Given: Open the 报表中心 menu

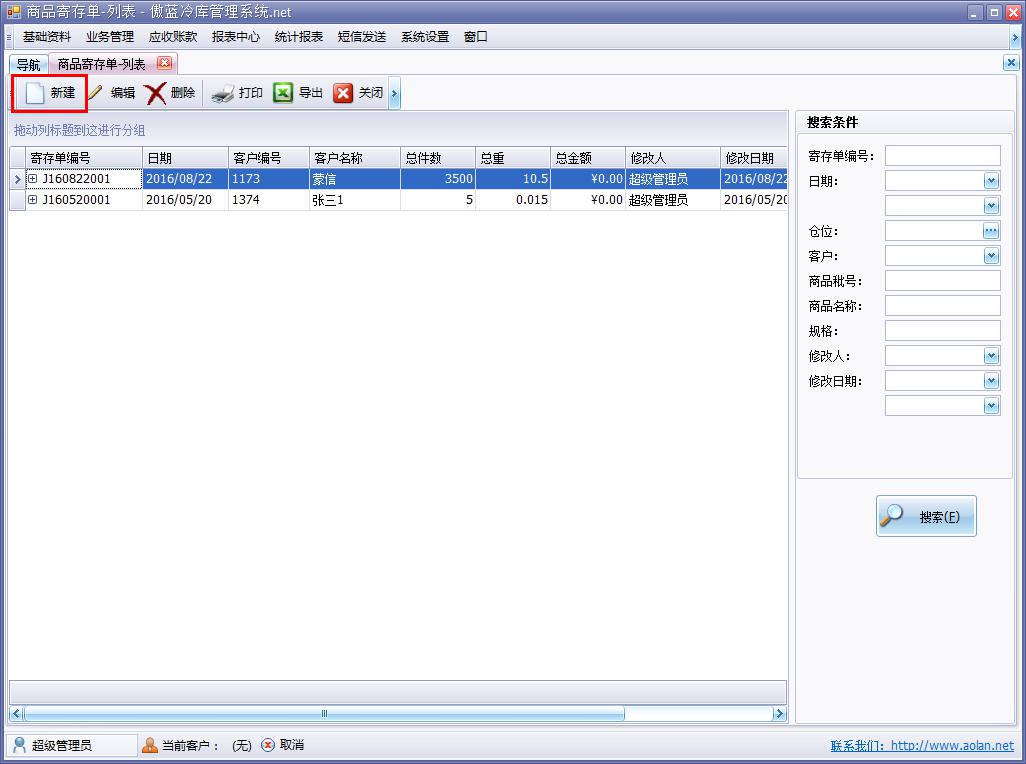Looking at the screenshot, I should (x=236, y=37).
